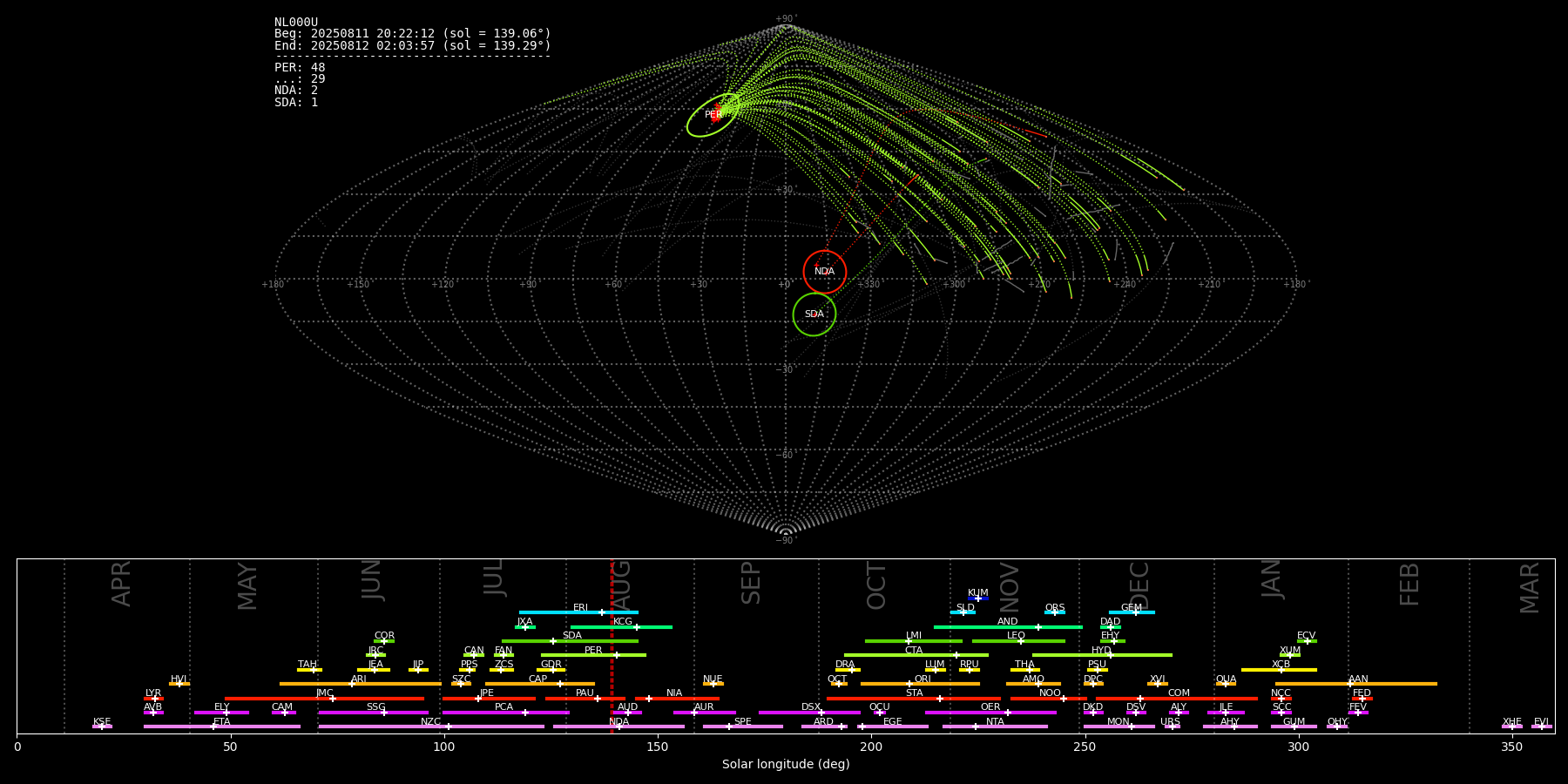1568x784 pixels.
Task: Click the −90° label at map bottom
Action: (786, 541)
